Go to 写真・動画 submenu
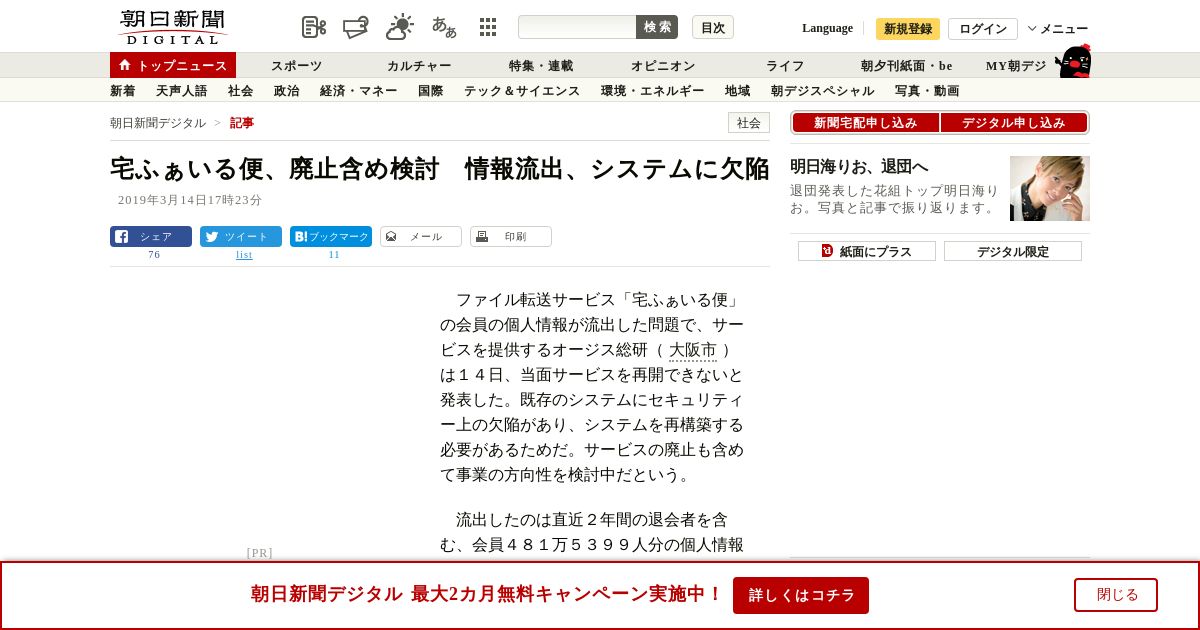The image size is (1200, 630). (927, 91)
